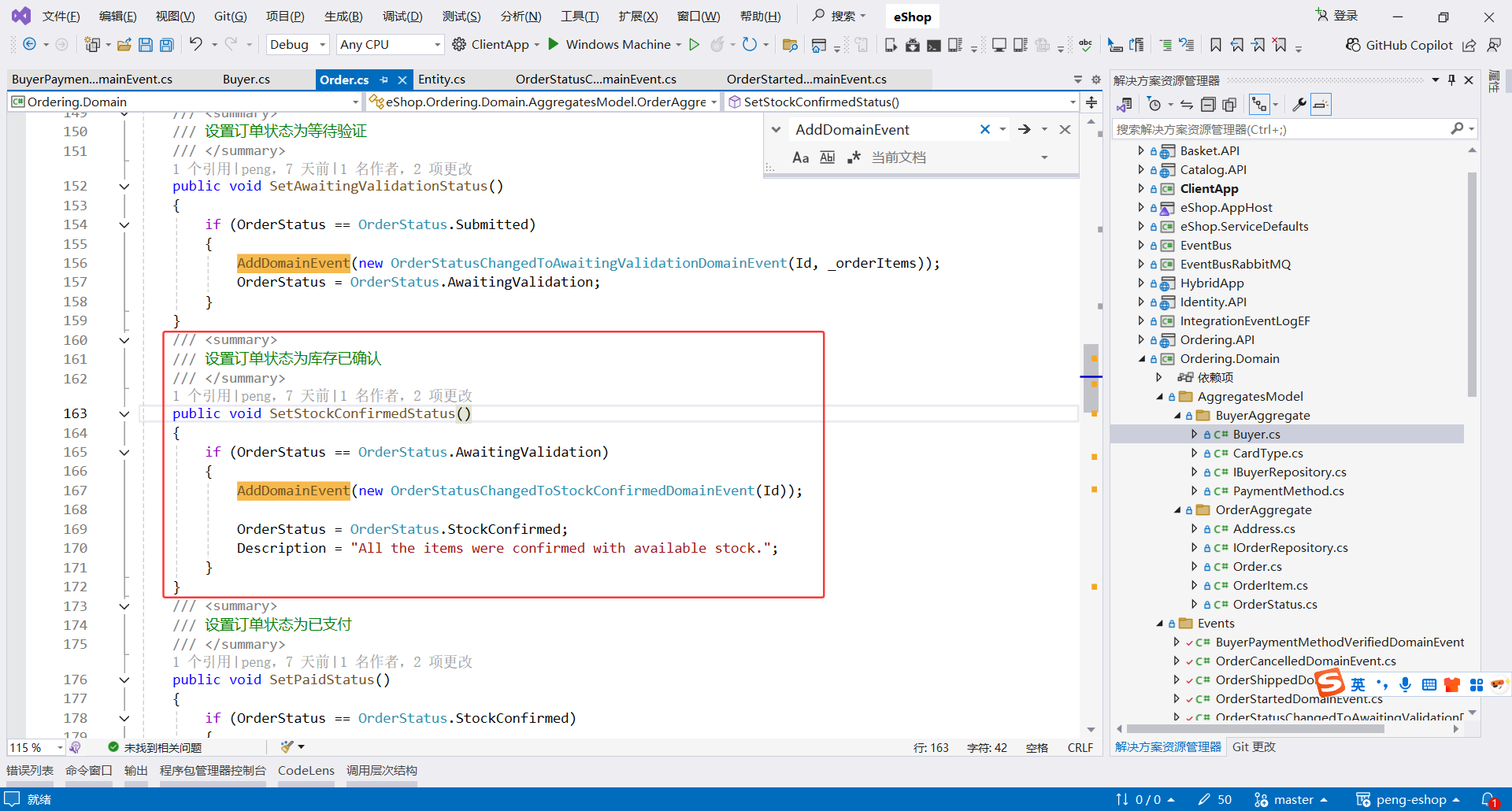Undo the last edit with the toolbar arrow
This screenshot has height=811, width=1512.
click(x=196, y=44)
